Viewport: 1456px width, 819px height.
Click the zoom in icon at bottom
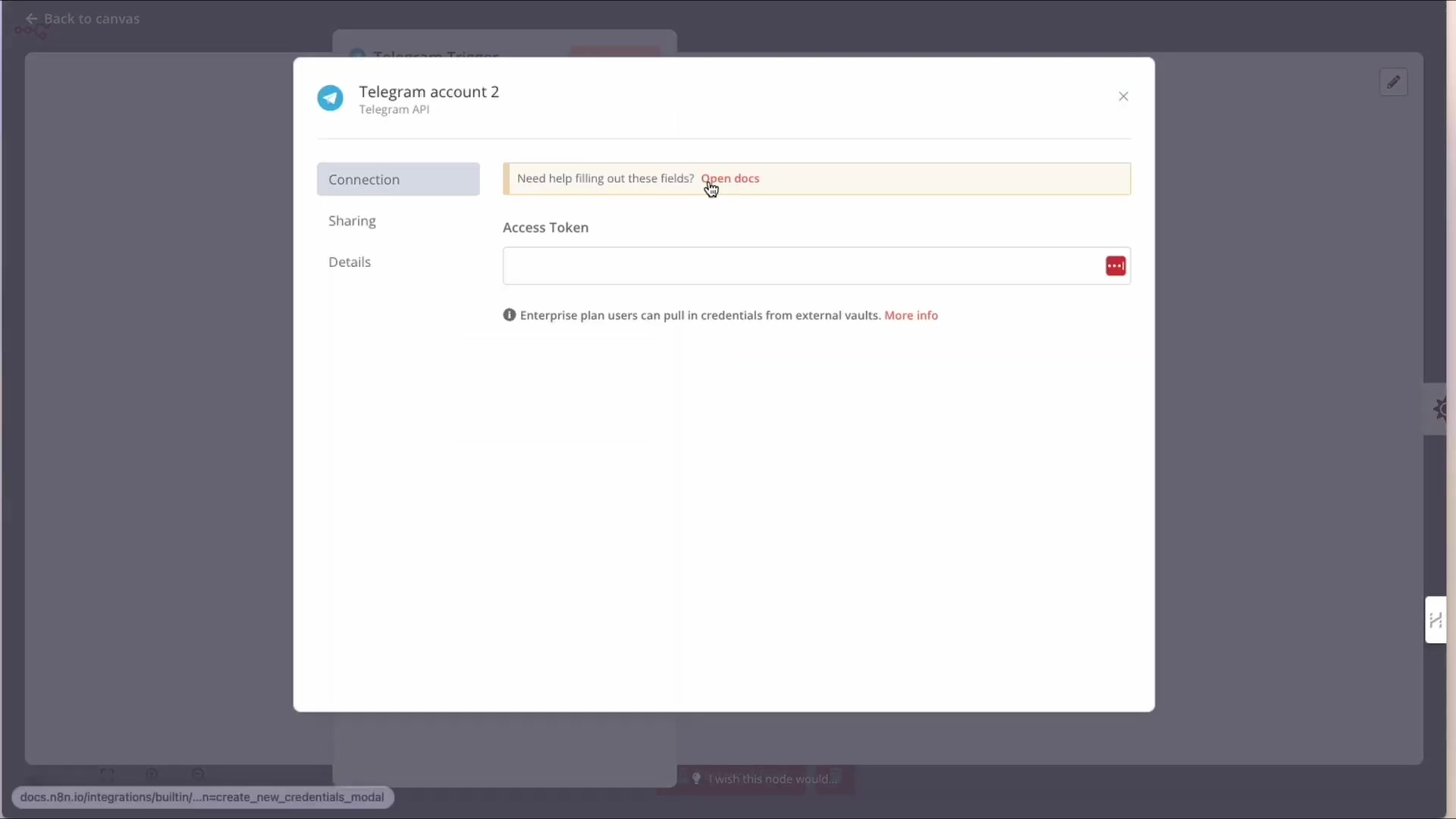coord(152,775)
